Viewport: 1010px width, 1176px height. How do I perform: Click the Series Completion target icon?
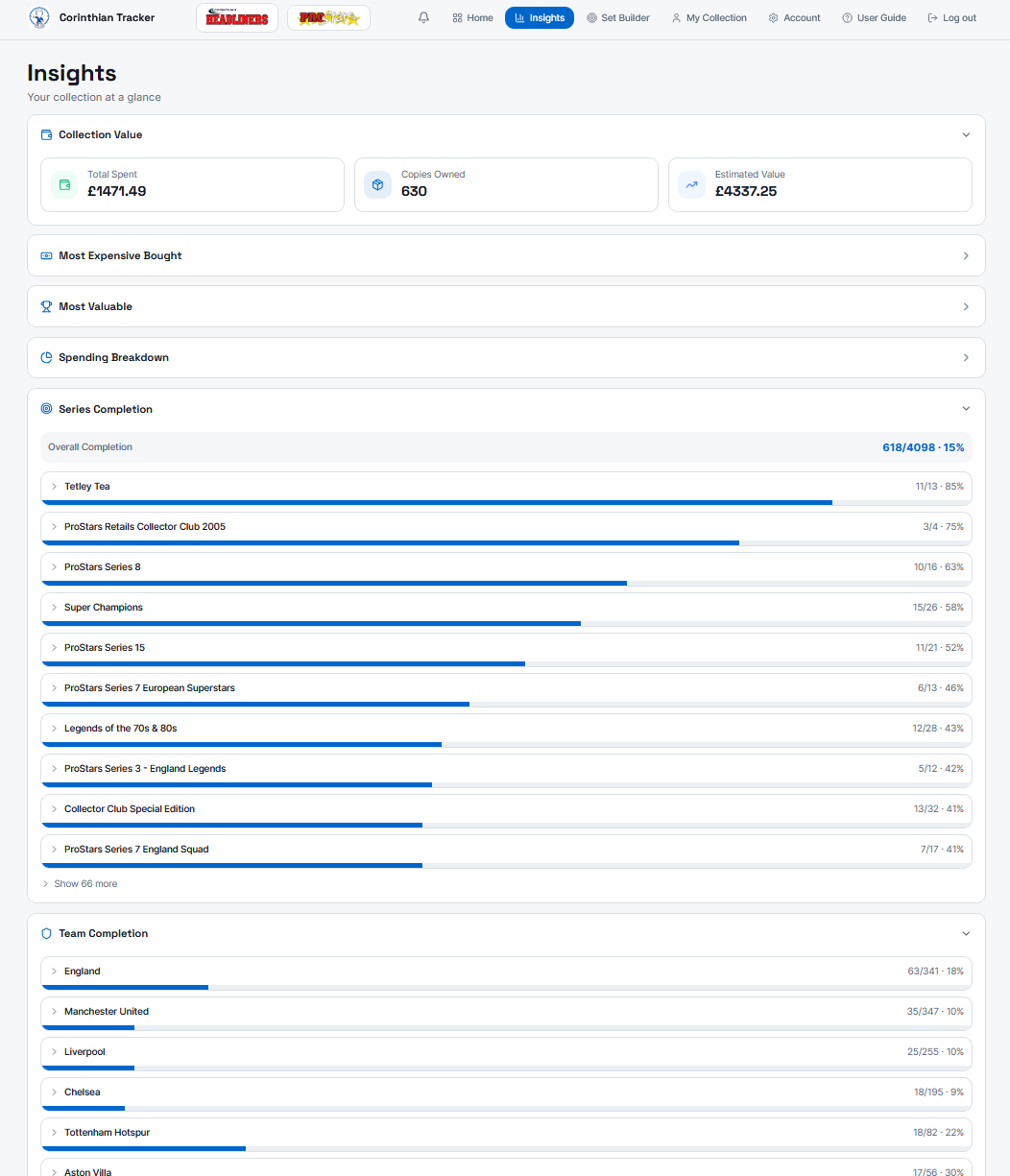click(46, 409)
